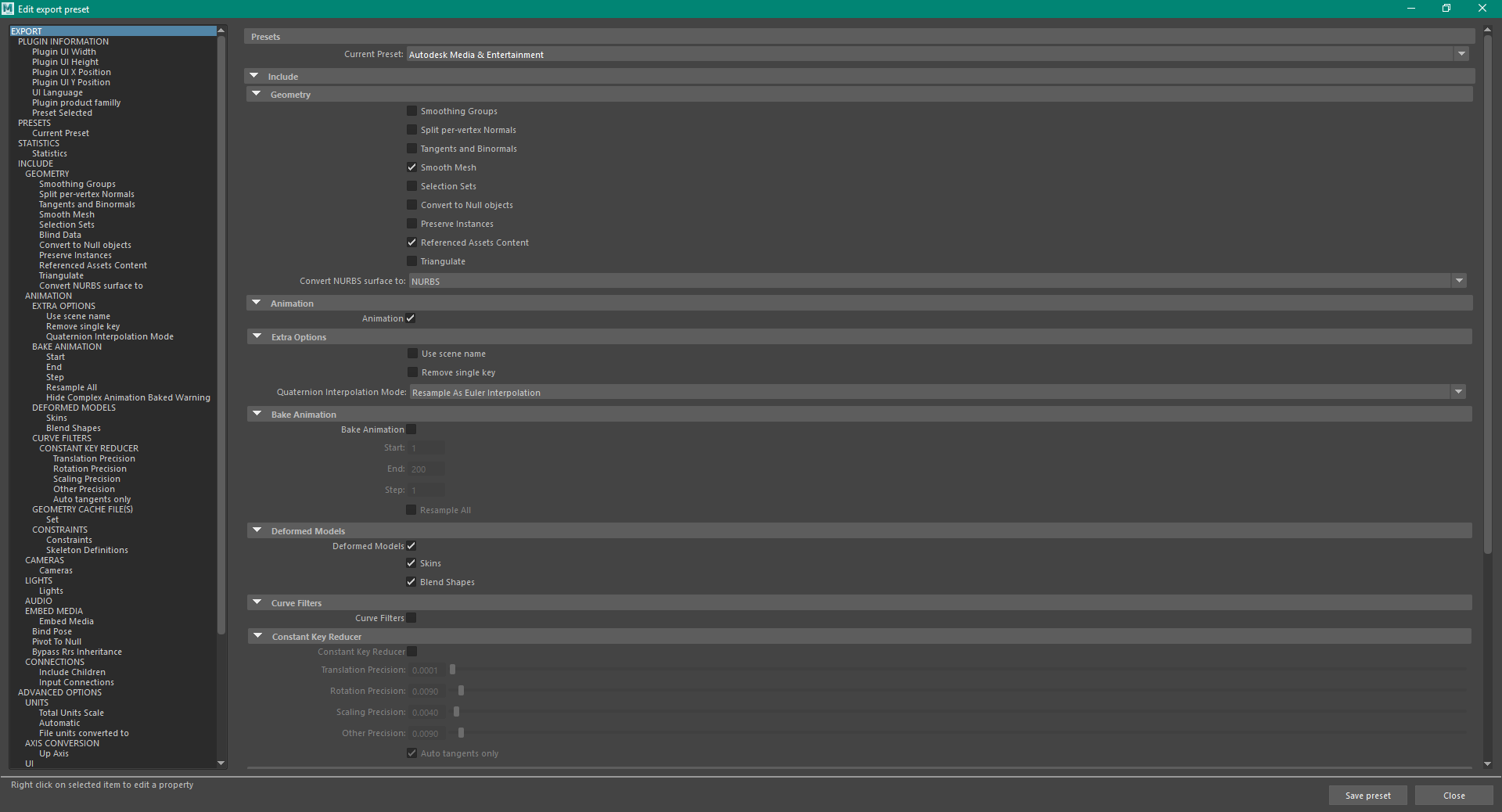Click the Save preset button
This screenshot has height=812, width=1502.
tap(1367, 795)
